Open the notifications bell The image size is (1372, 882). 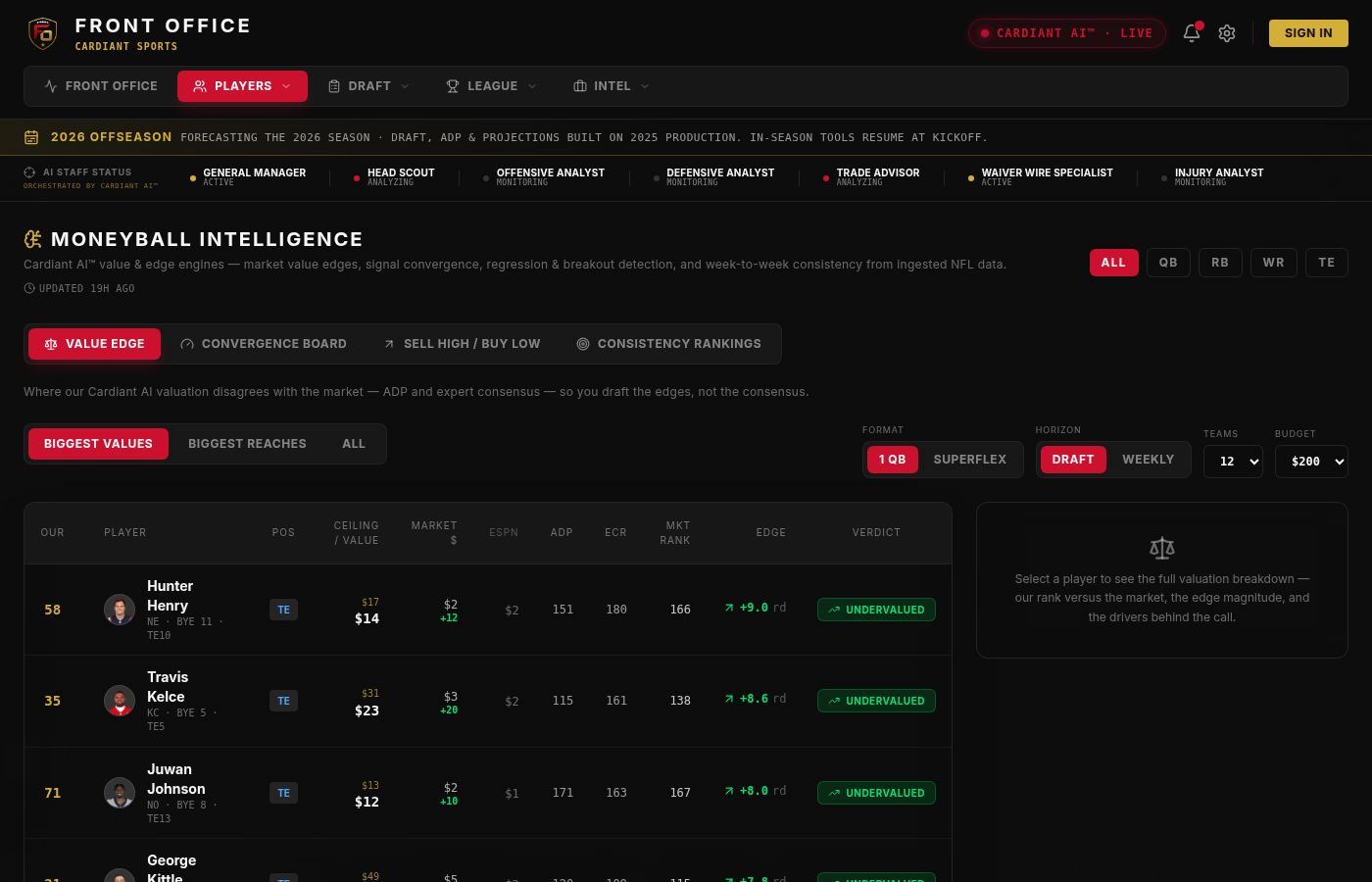(x=1192, y=33)
